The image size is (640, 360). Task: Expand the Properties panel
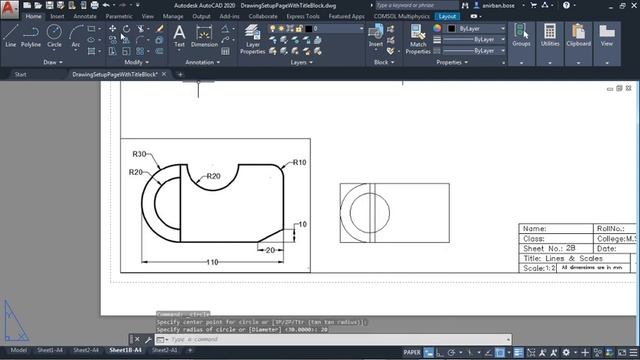(x=452, y=62)
